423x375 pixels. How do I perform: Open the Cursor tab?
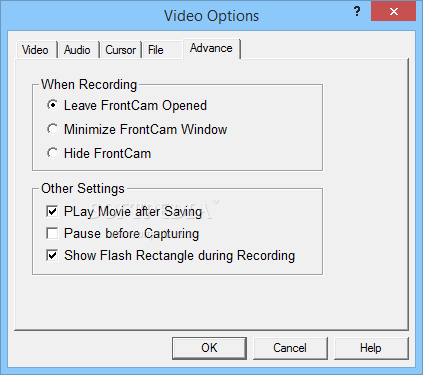point(120,50)
